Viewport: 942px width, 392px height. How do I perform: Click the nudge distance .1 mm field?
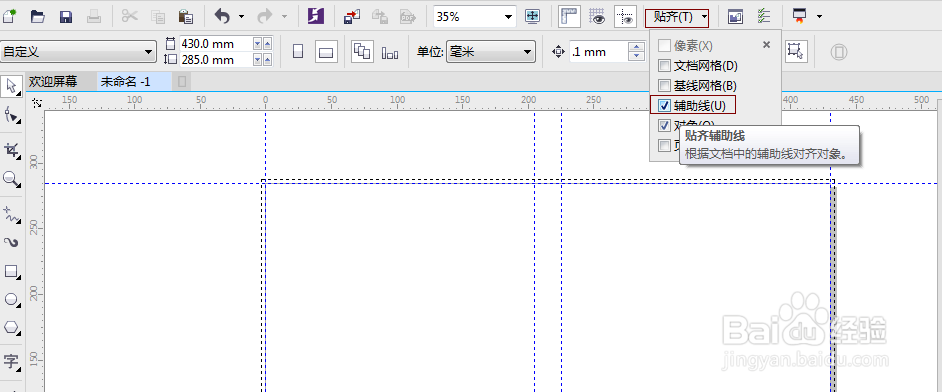tap(598, 52)
